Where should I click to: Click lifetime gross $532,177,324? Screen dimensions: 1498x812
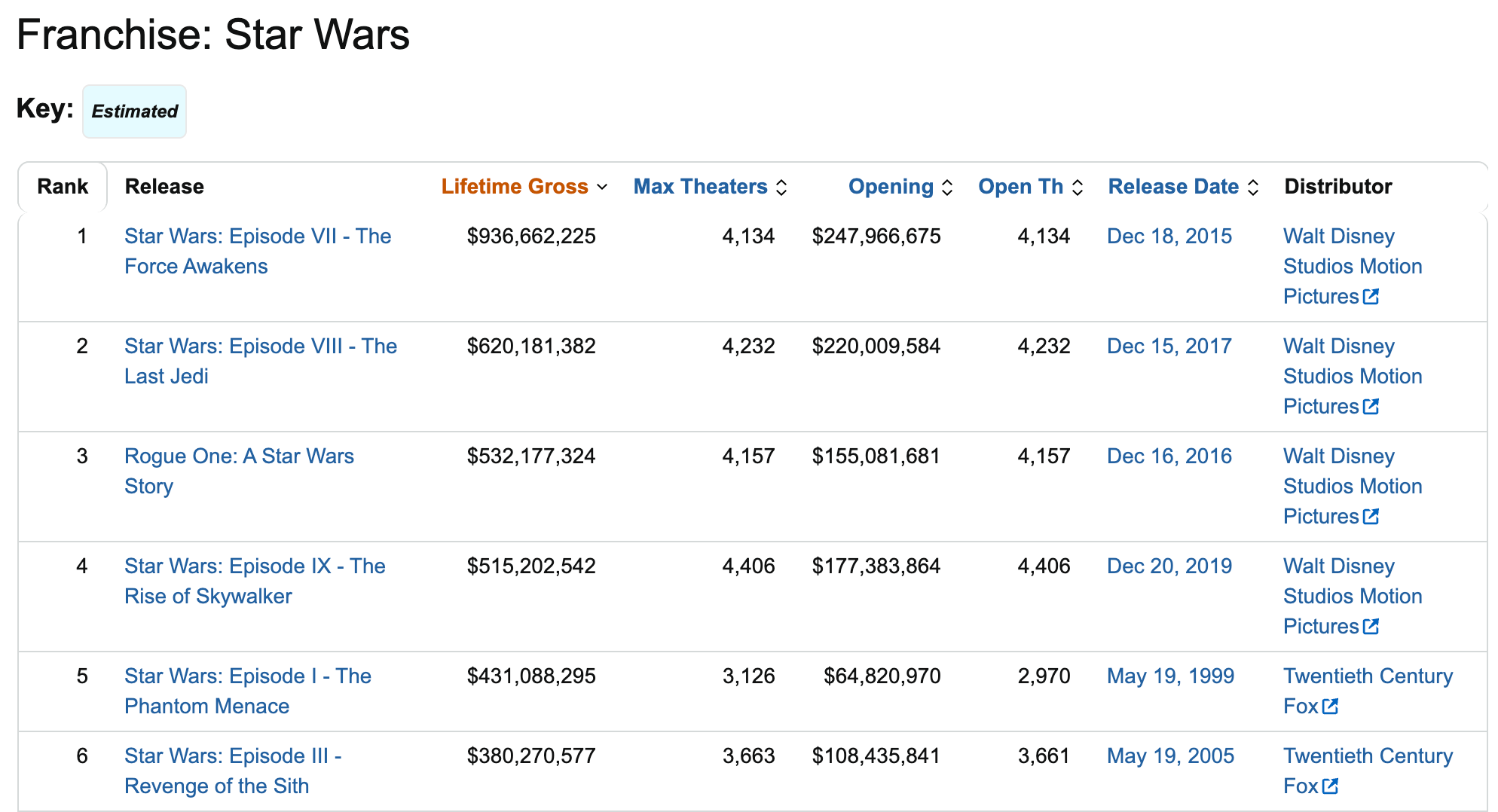531,456
